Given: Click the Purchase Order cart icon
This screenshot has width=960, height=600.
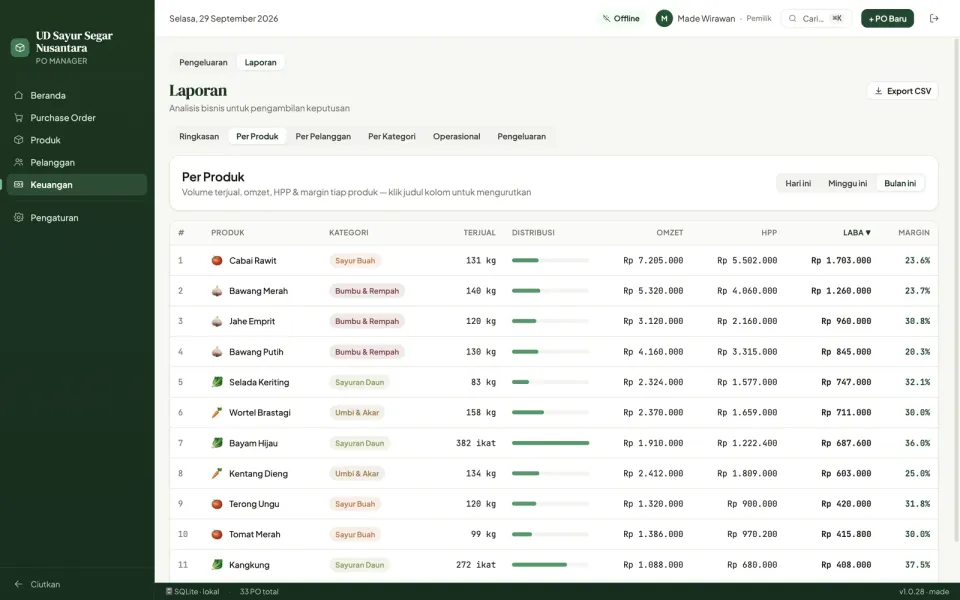Looking at the screenshot, I should [18, 118].
